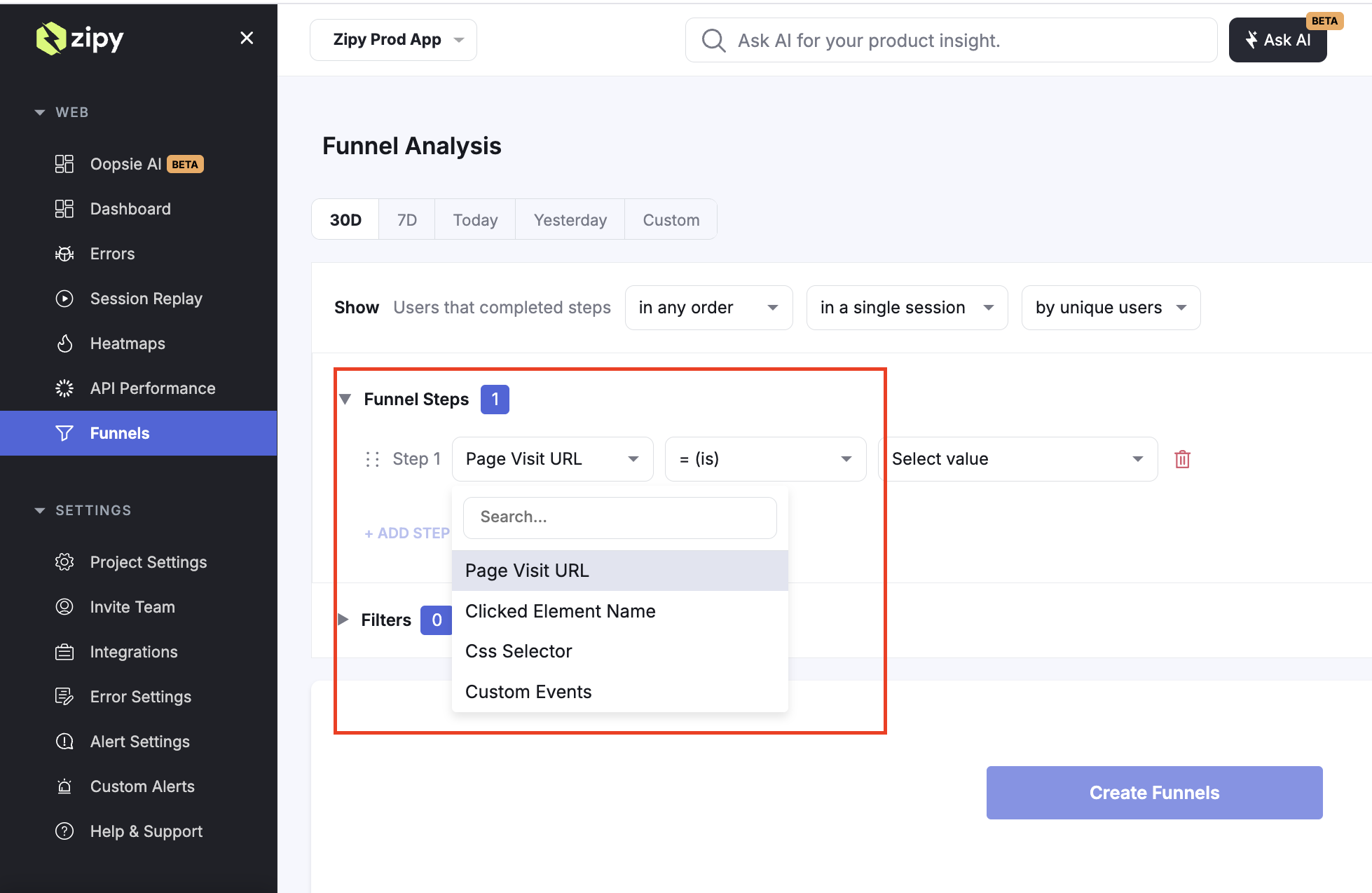This screenshot has height=893, width=1372.
Task: Click the Alert Settings icon
Action: tap(64, 742)
